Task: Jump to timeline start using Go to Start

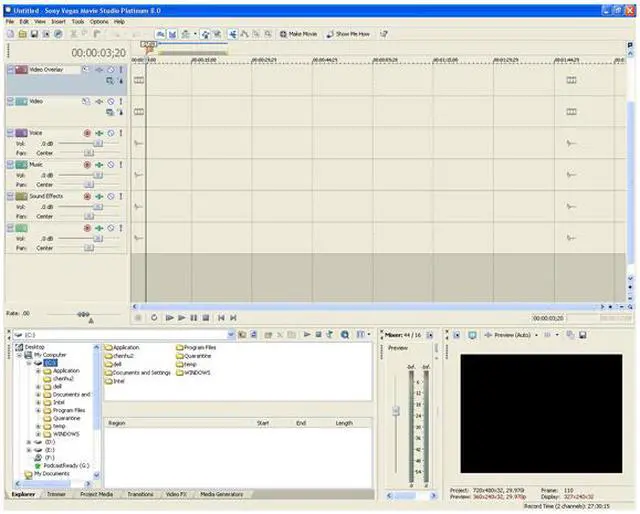Action: pyautogui.click(x=220, y=318)
